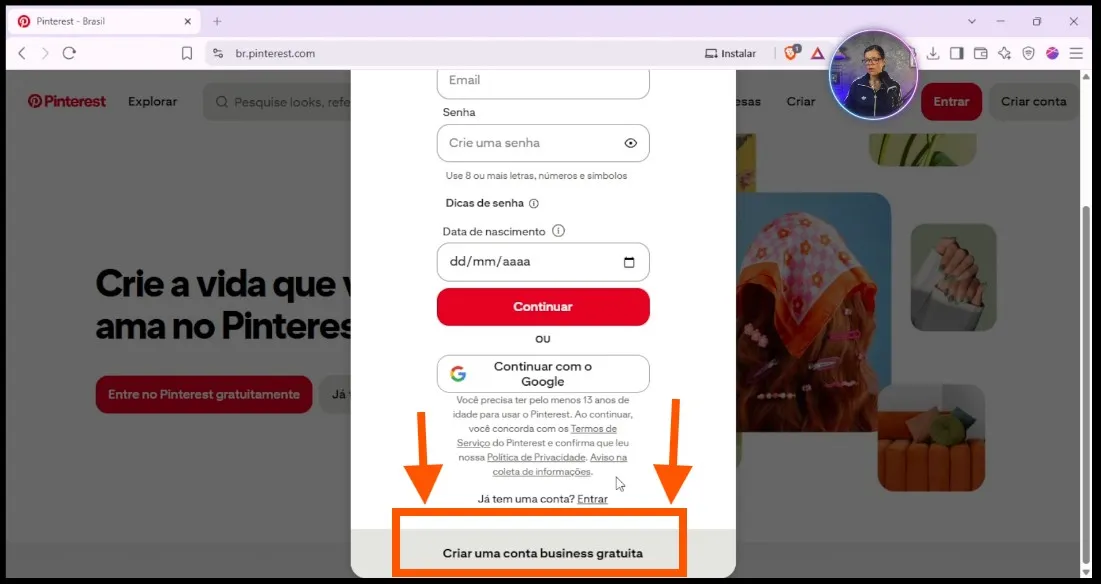This screenshot has height=584, width=1101.
Task: Click the Data de nascimento label
Action: [x=494, y=232]
